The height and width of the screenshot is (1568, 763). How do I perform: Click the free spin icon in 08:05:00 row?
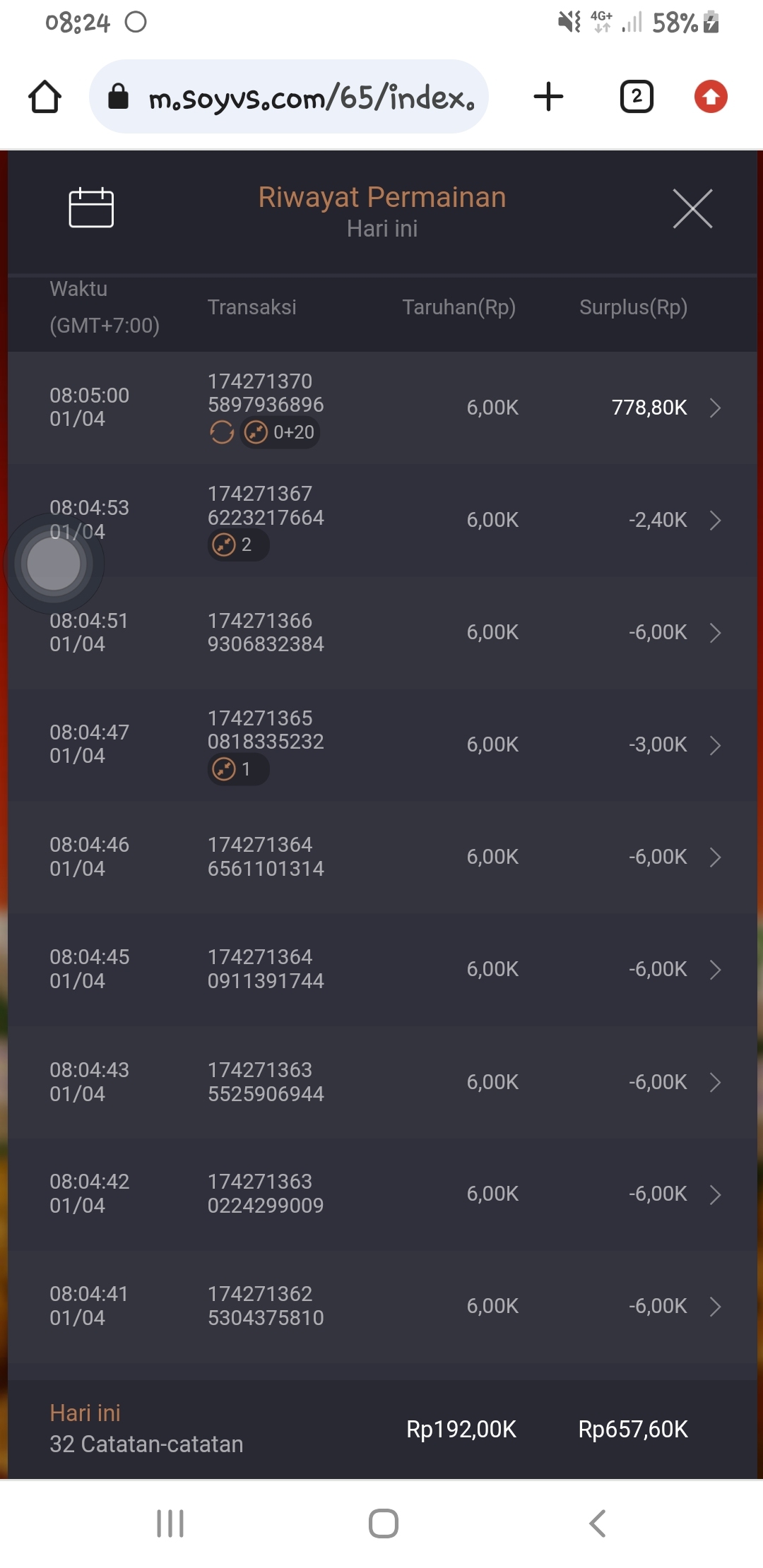tap(222, 432)
